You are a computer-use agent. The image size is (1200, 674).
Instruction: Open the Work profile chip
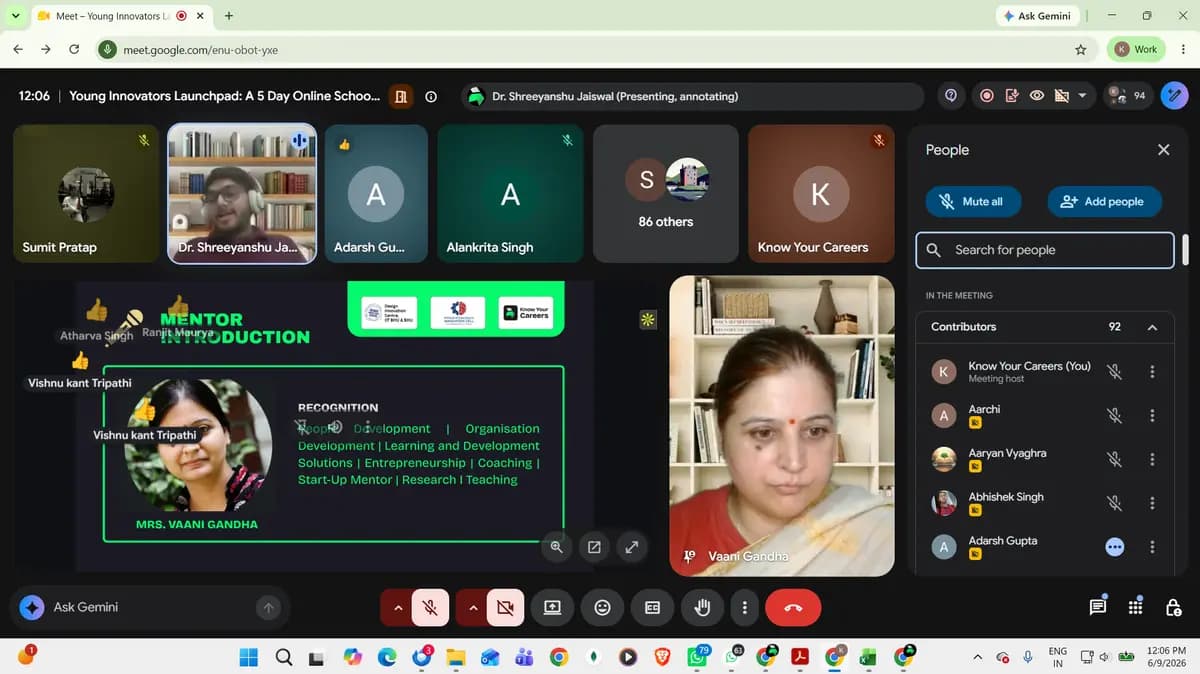pos(1136,49)
